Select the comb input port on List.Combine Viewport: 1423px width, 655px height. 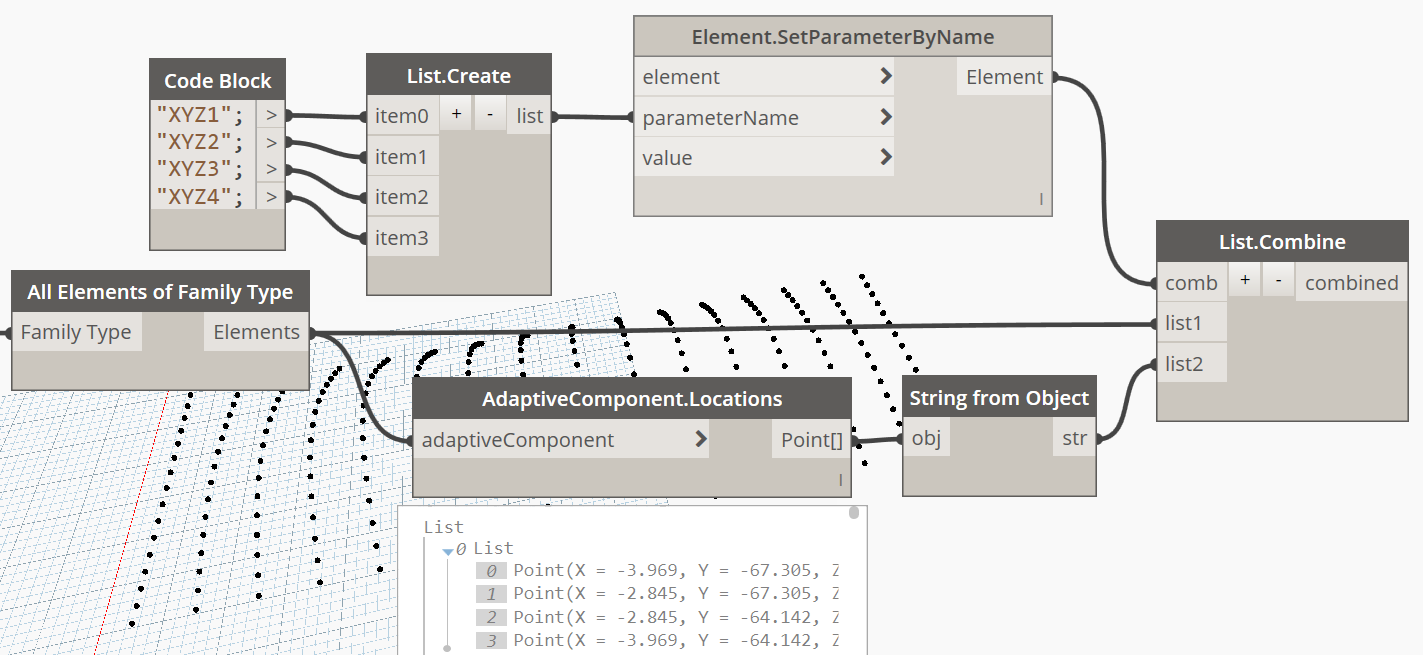pos(1191,283)
